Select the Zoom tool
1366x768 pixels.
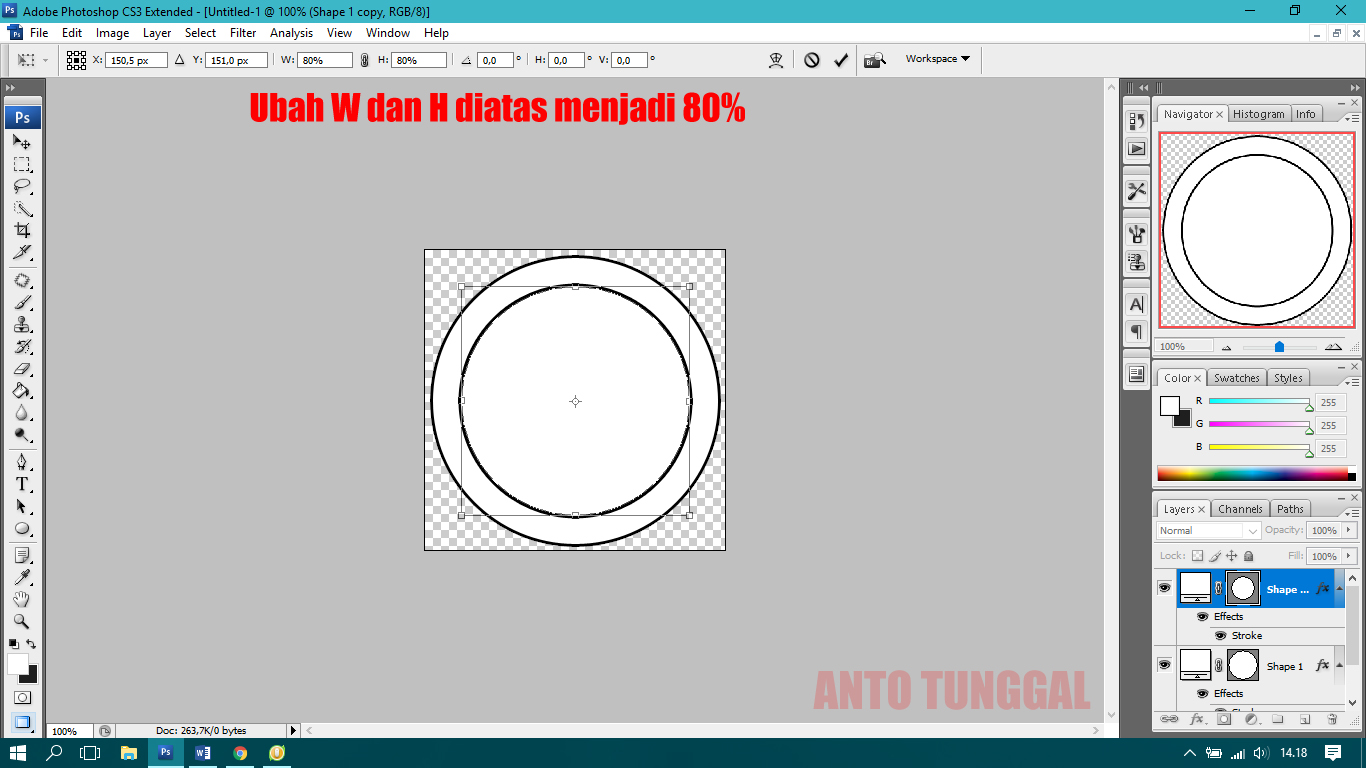pyautogui.click(x=22, y=621)
